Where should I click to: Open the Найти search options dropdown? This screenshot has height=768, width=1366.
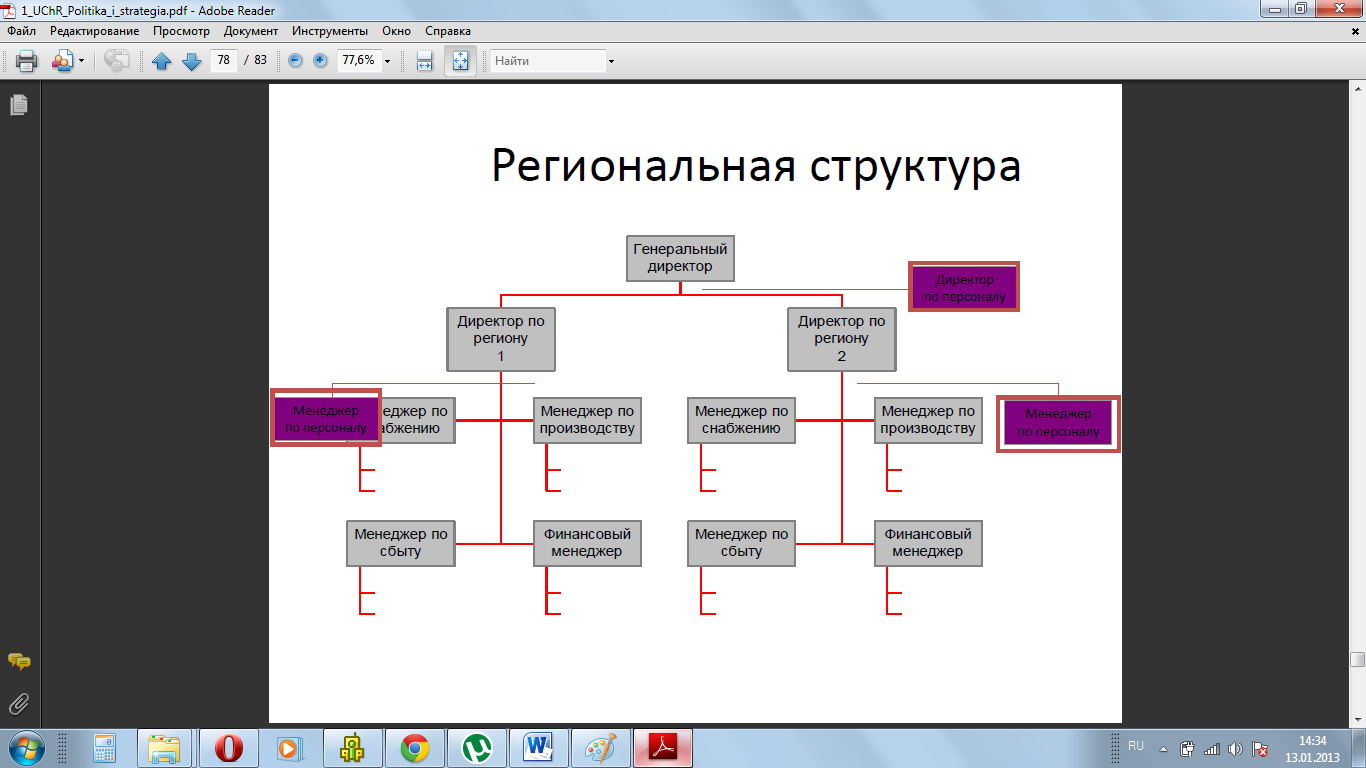tap(611, 61)
